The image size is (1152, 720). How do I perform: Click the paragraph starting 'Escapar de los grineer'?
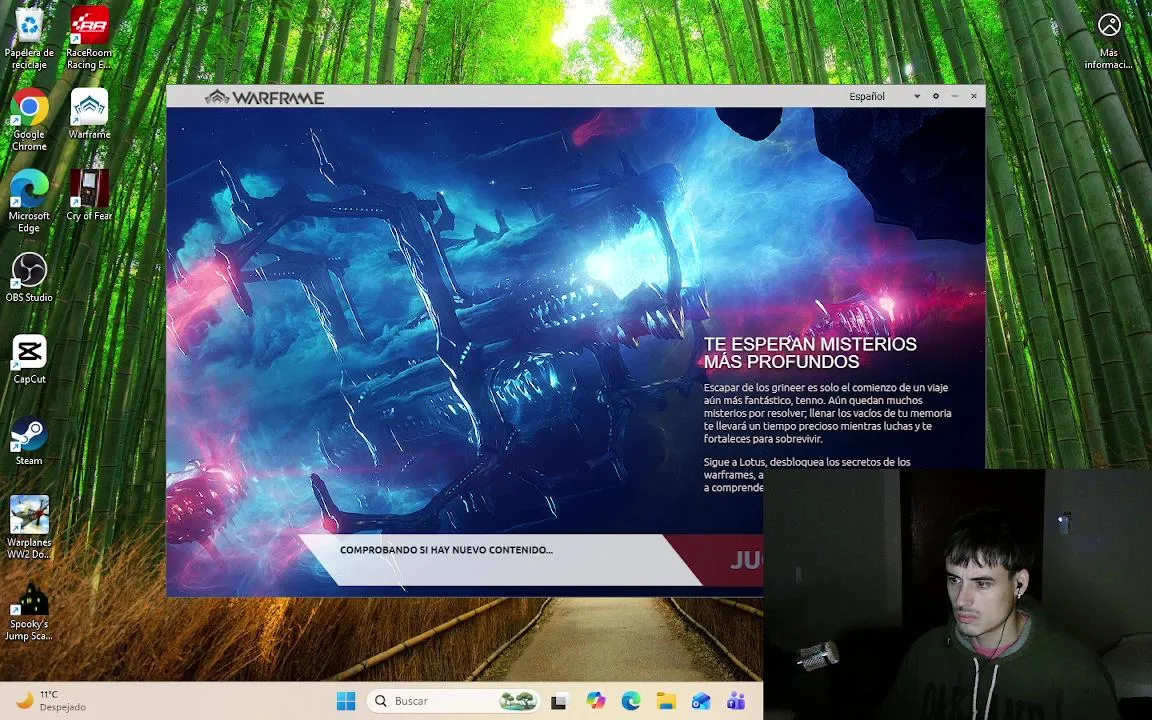(827, 413)
